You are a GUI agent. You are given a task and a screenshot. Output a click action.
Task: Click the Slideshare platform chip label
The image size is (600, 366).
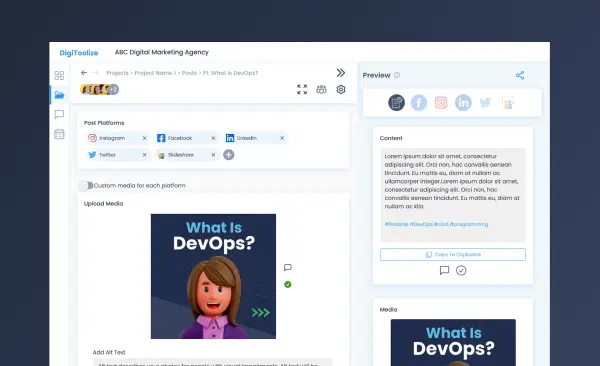181,155
